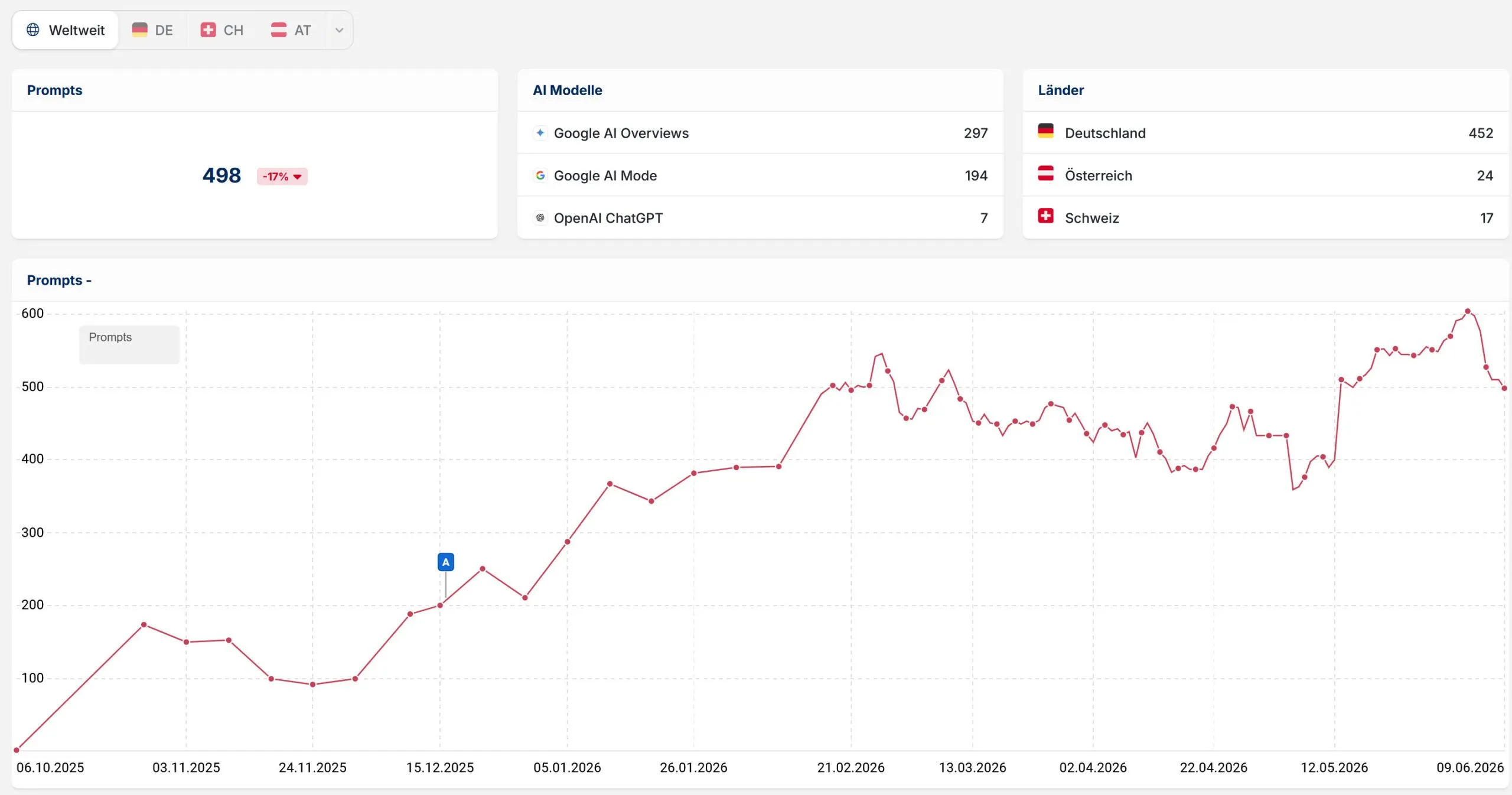
Task: Click the value 452 for Deutschland
Action: [1481, 133]
